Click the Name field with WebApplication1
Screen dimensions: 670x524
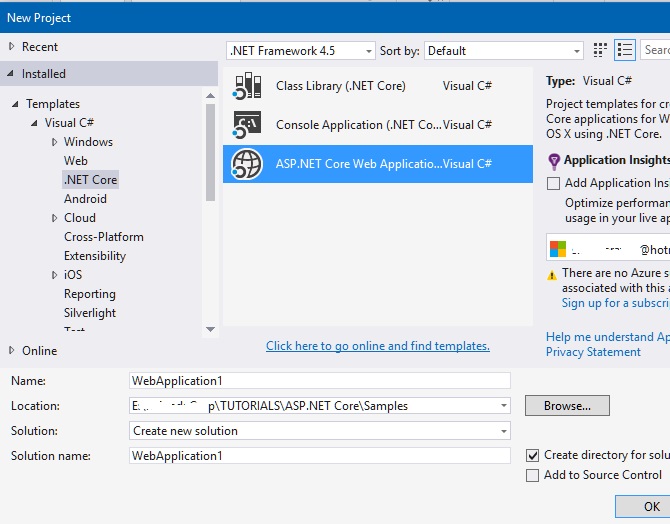(320, 380)
